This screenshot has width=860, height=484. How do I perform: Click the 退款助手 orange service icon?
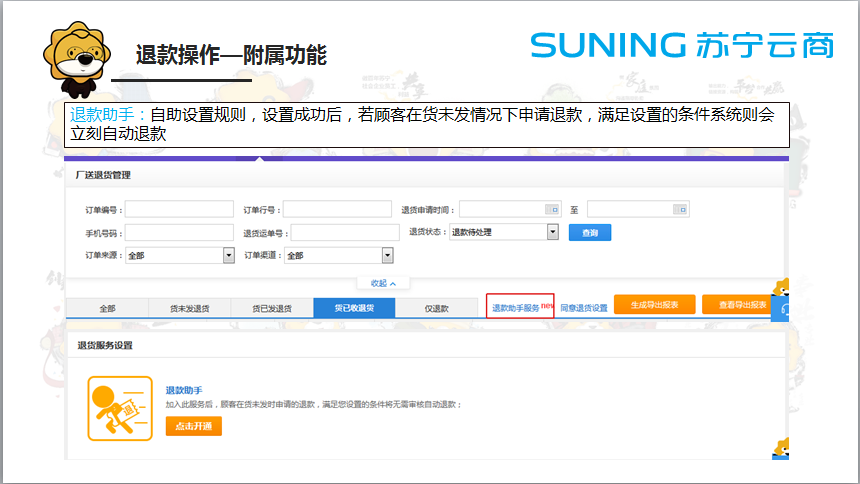click(x=120, y=408)
